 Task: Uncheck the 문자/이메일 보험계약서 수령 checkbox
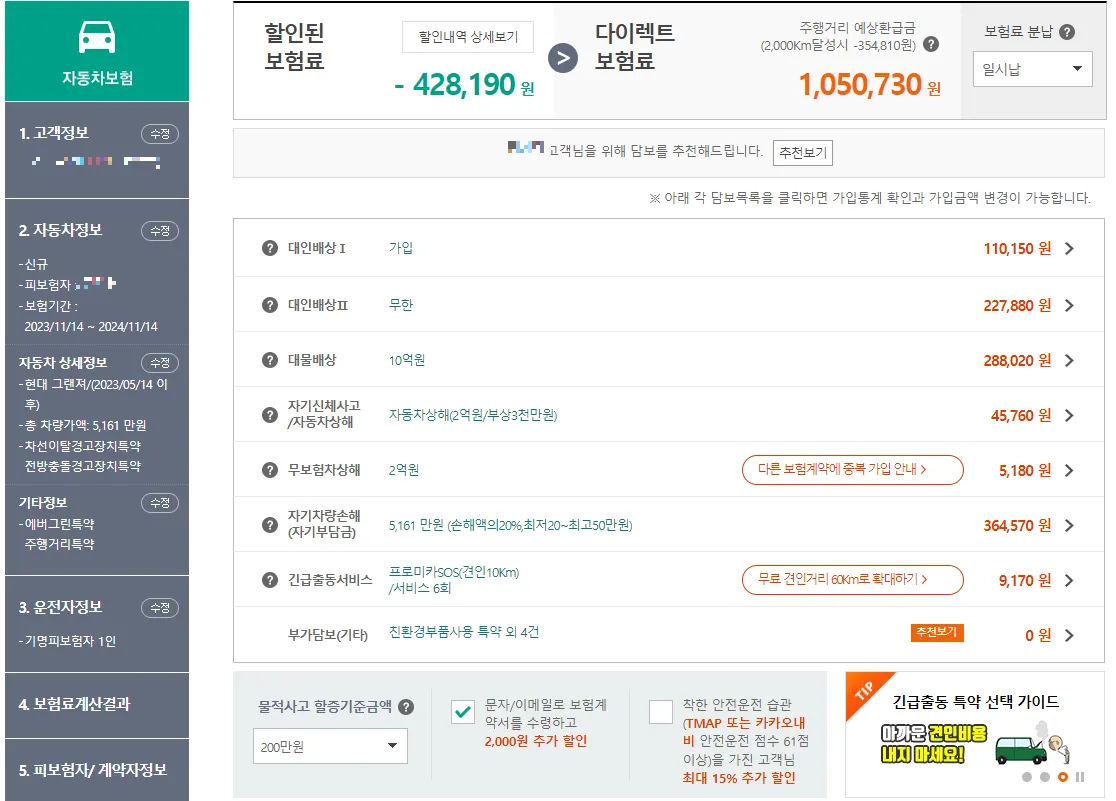[x=462, y=713]
